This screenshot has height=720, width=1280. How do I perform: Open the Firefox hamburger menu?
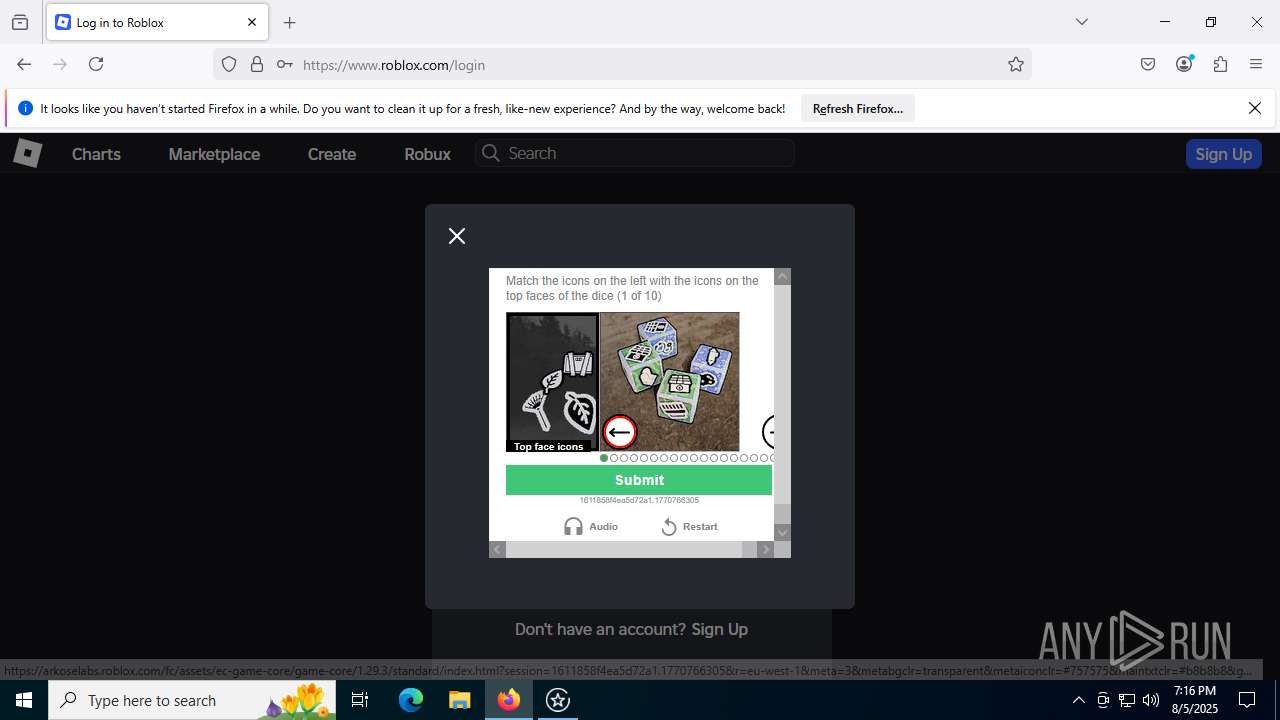click(1256, 64)
